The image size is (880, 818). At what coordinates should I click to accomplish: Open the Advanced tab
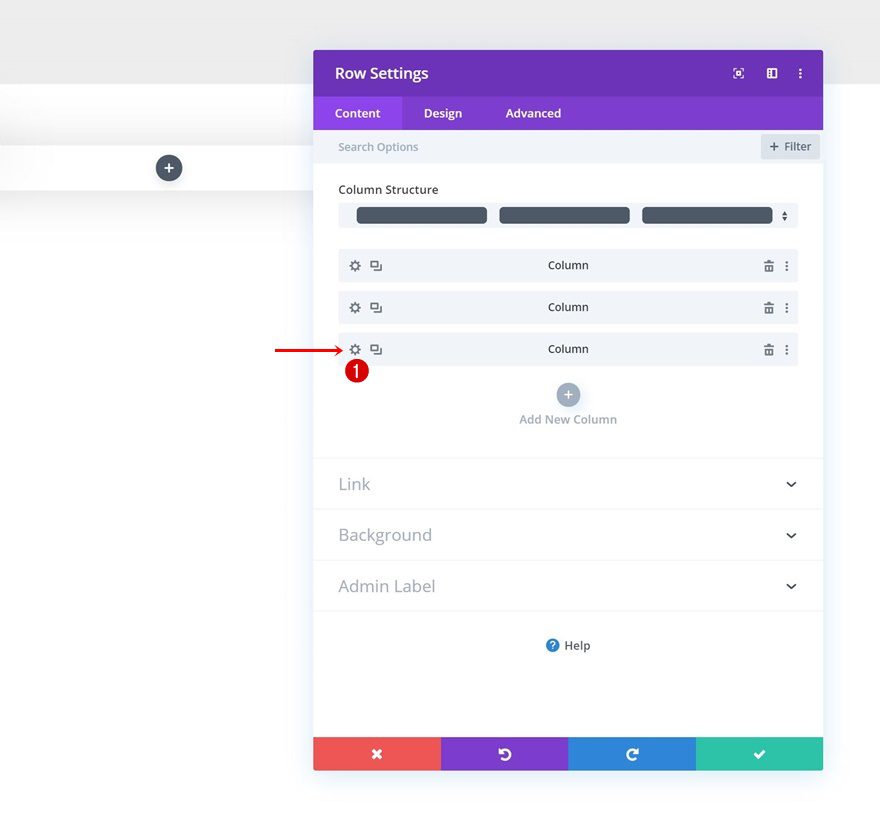point(532,113)
